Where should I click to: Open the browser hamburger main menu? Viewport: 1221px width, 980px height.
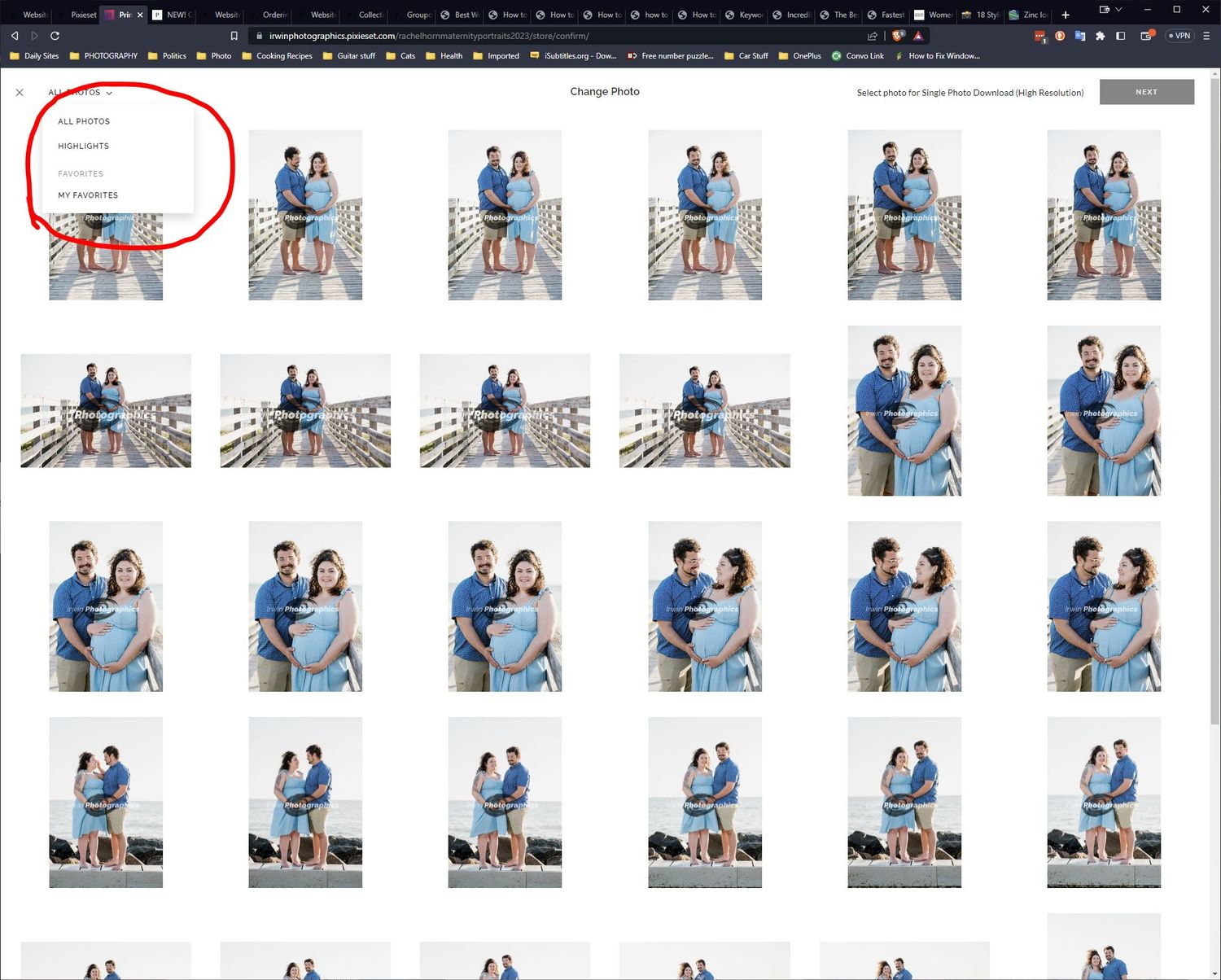coord(1206,36)
